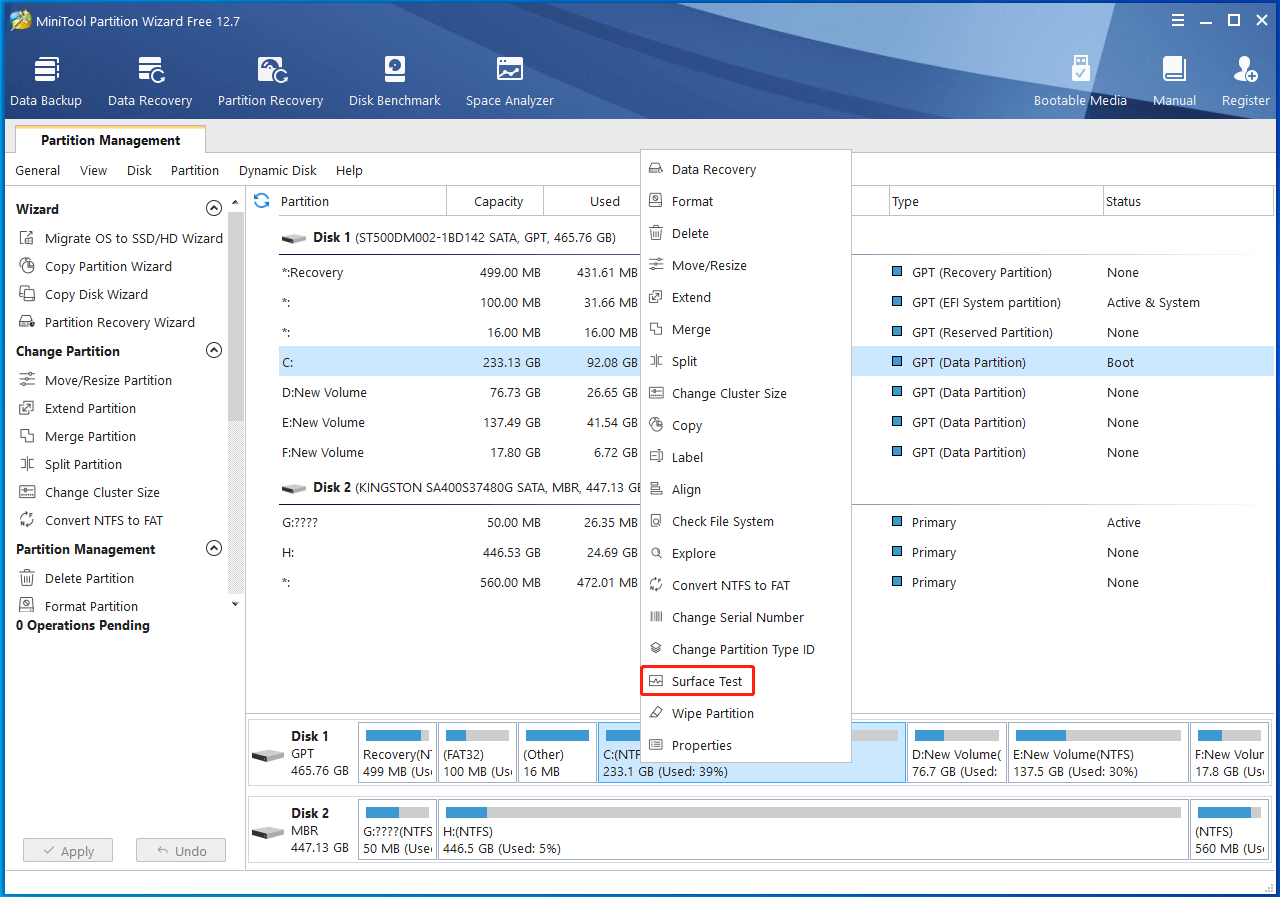Launch Data Recovery from the toolbar
The image size is (1280, 897).
(150, 82)
